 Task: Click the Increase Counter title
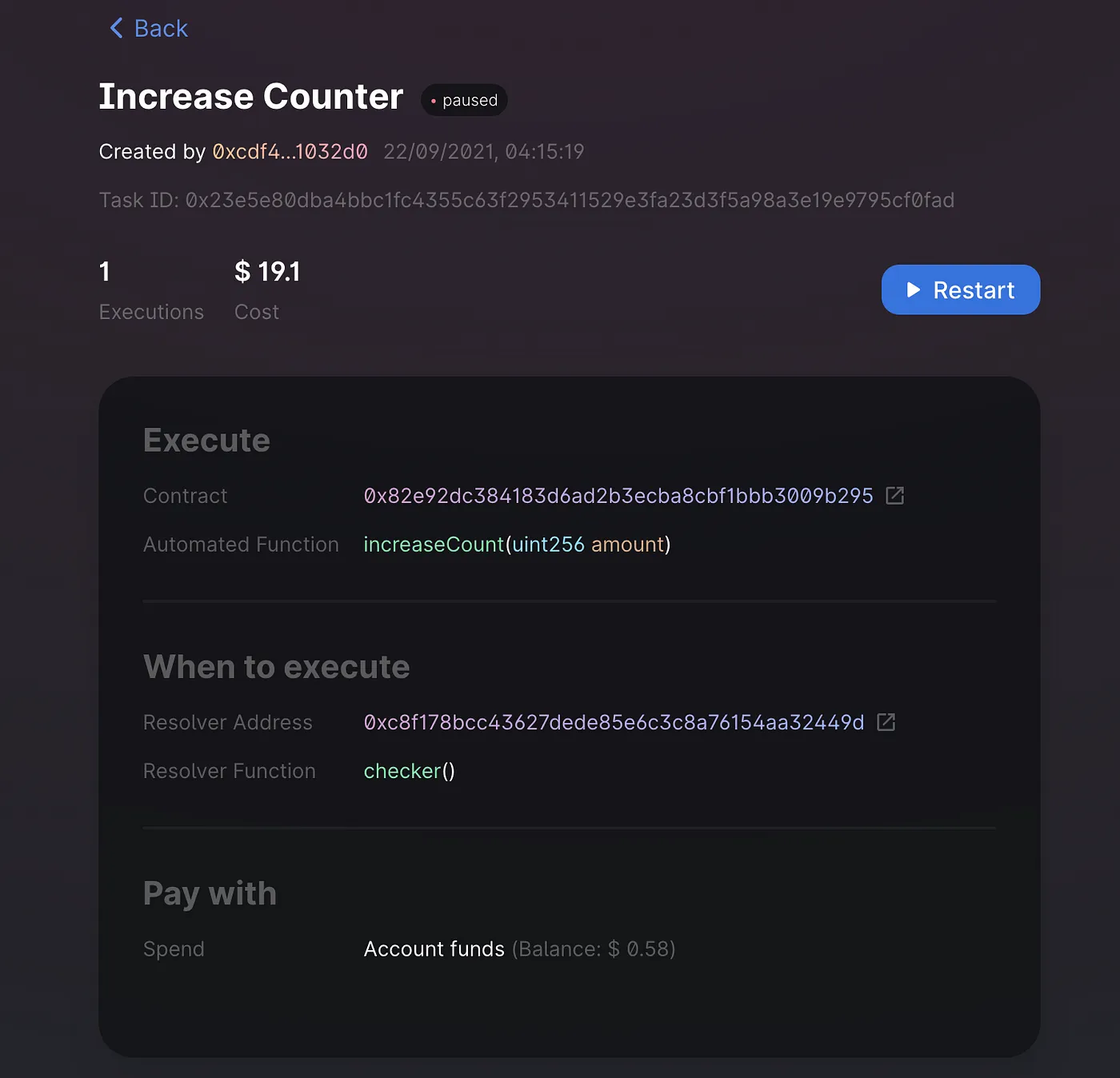[251, 97]
